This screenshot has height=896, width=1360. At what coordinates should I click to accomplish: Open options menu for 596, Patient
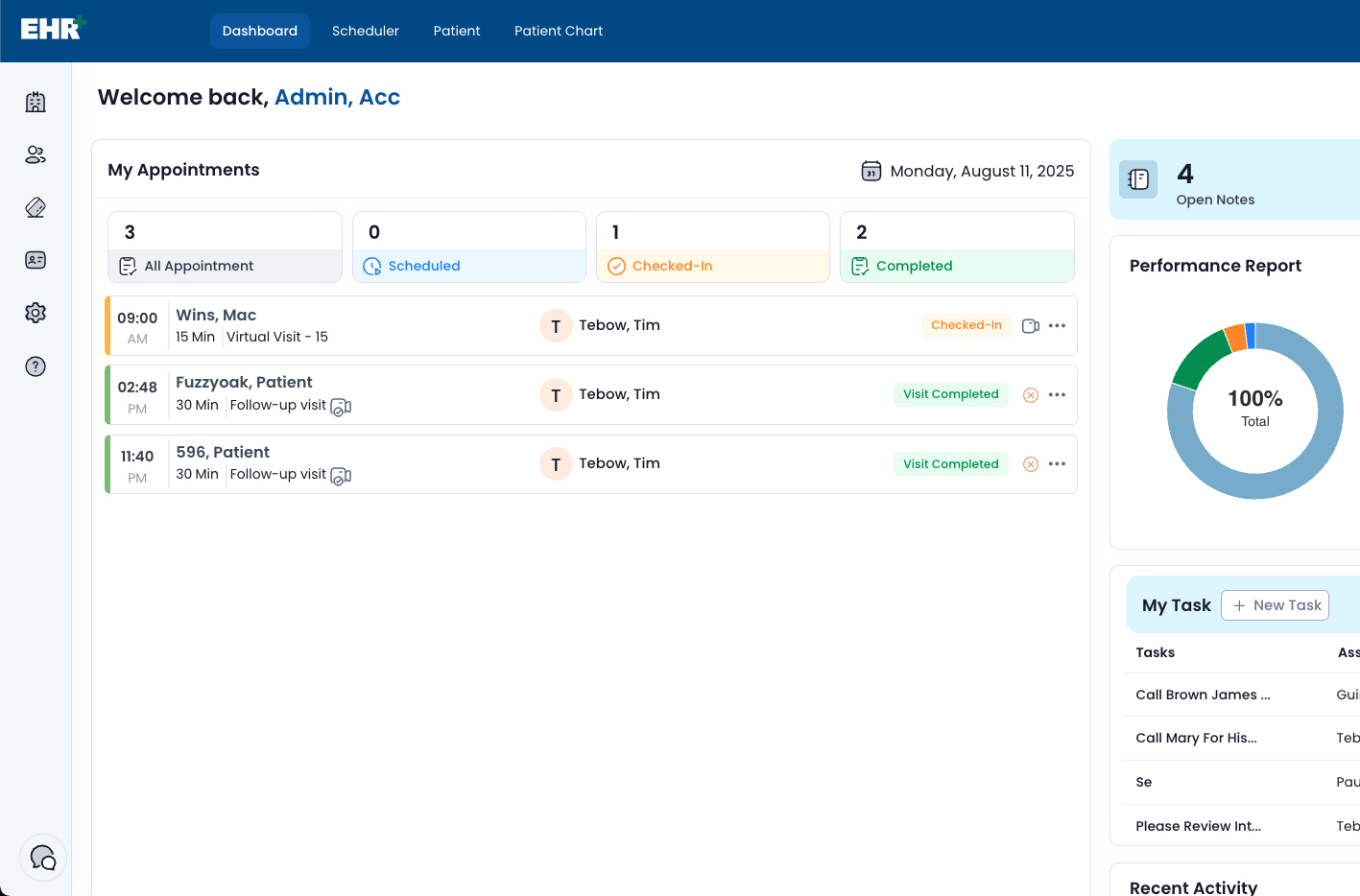pos(1057,463)
